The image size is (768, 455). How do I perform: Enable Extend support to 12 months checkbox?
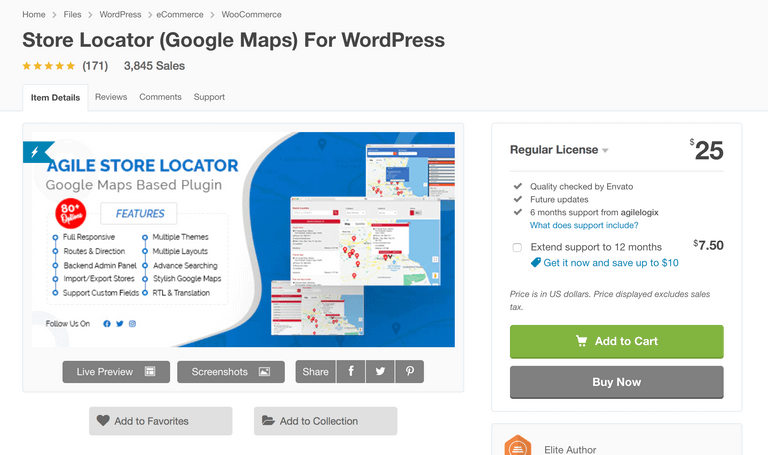tap(517, 247)
